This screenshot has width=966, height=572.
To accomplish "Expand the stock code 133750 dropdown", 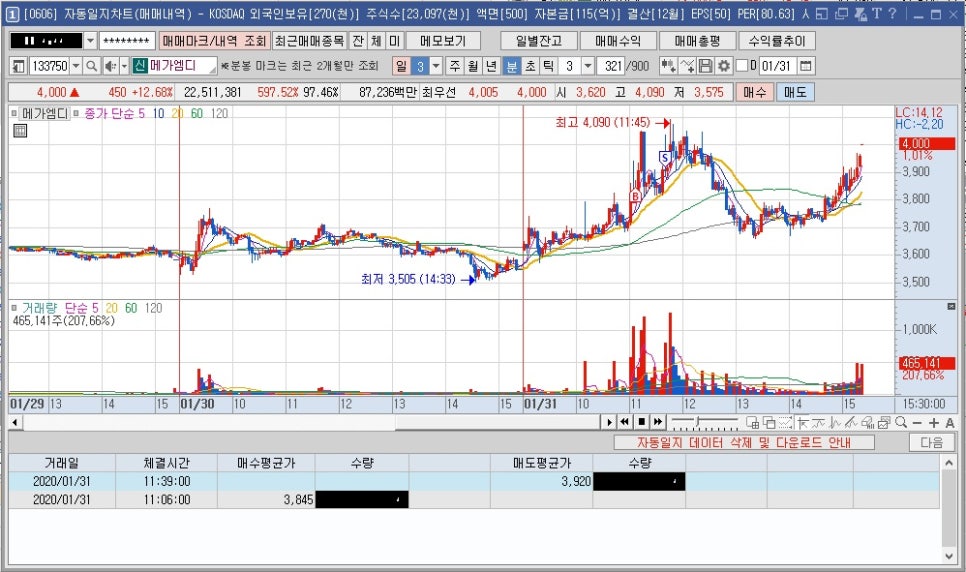I will coord(76,66).
